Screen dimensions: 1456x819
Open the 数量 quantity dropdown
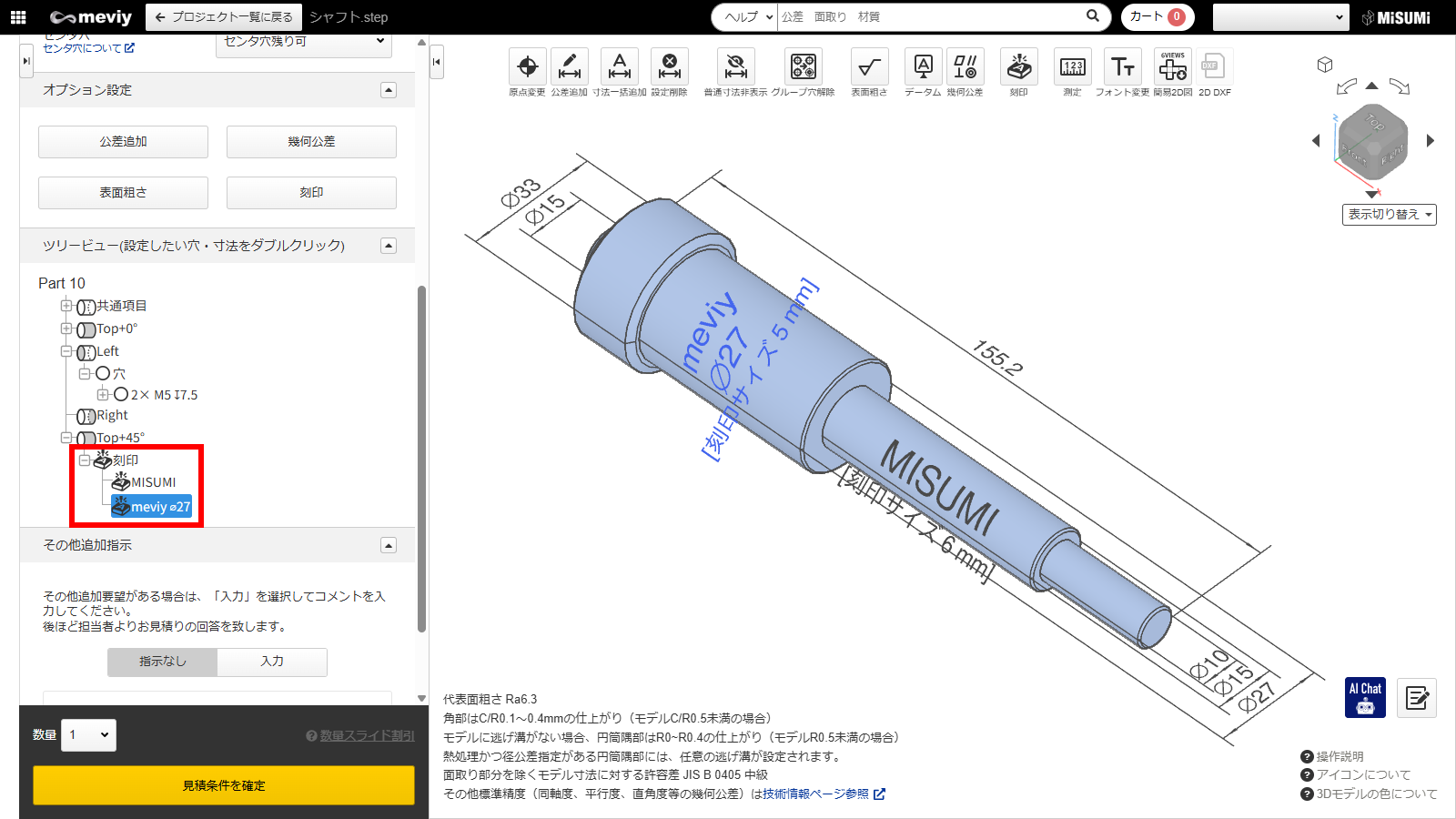click(89, 735)
